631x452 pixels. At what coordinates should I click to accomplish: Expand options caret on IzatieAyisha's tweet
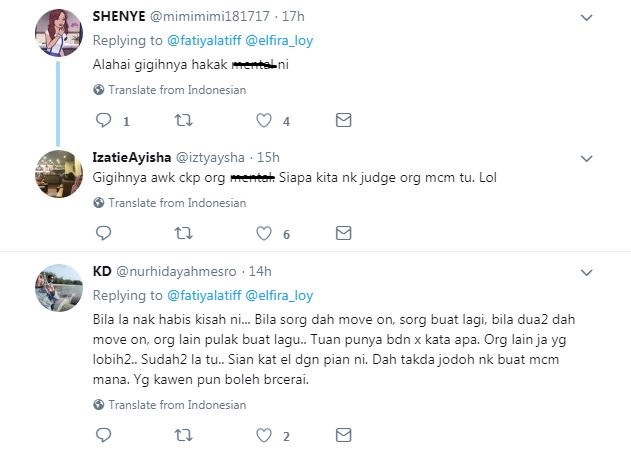pos(588,157)
